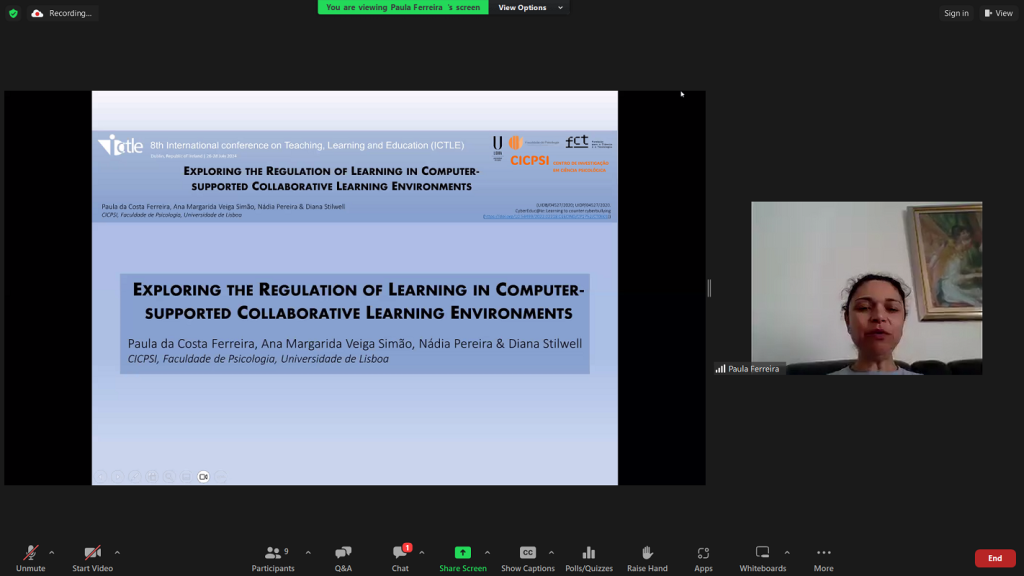
Task: Start Video camera
Action: pyautogui.click(x=92, y=557)
